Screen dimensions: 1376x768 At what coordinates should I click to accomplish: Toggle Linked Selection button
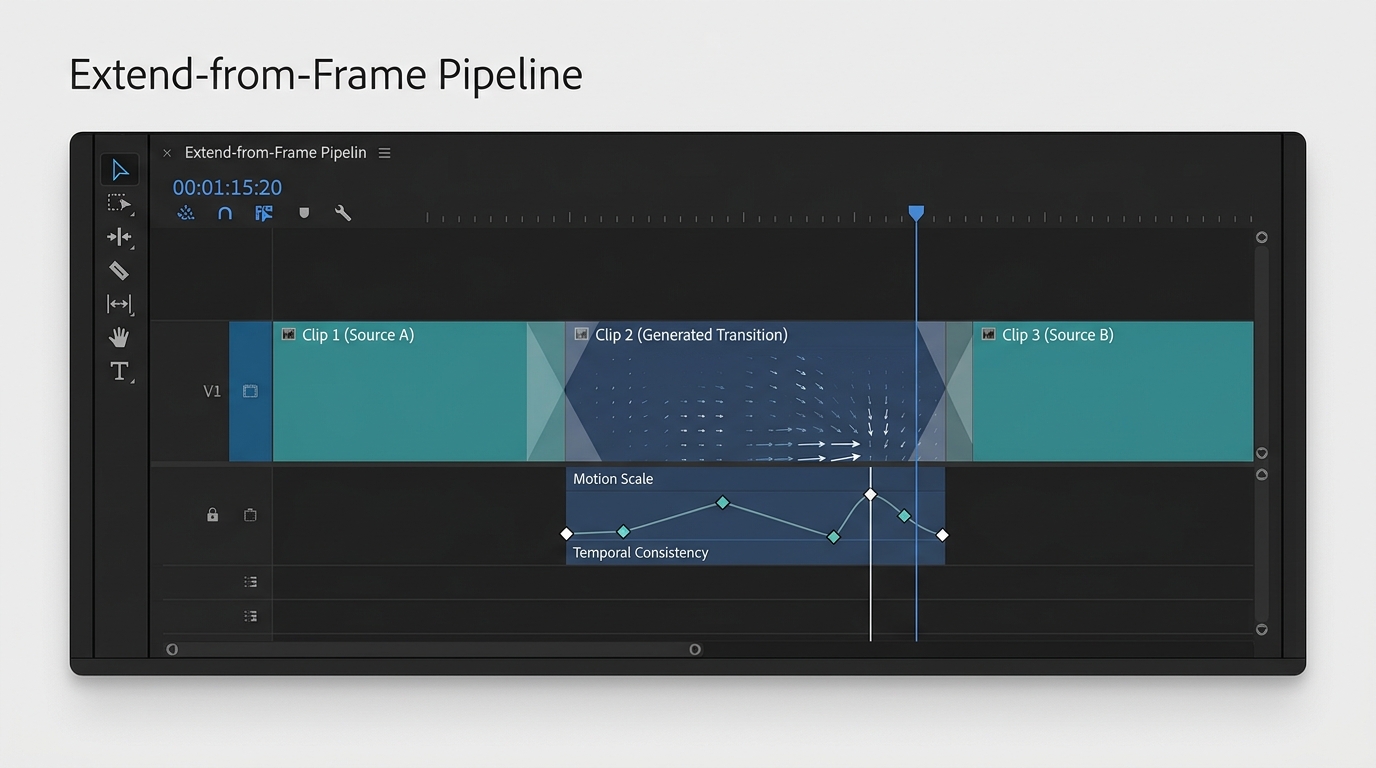[x=264, y=213]
